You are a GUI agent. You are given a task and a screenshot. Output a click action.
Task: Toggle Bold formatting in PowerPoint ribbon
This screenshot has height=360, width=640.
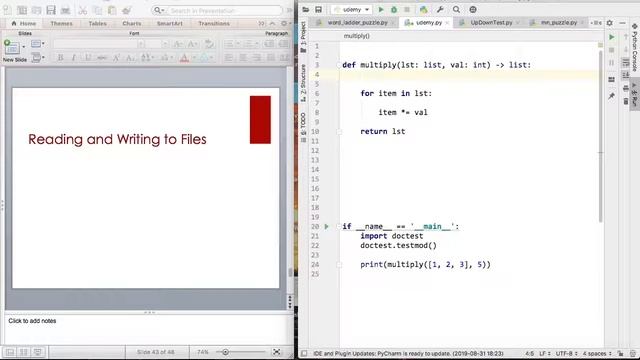tap(60, 58)
